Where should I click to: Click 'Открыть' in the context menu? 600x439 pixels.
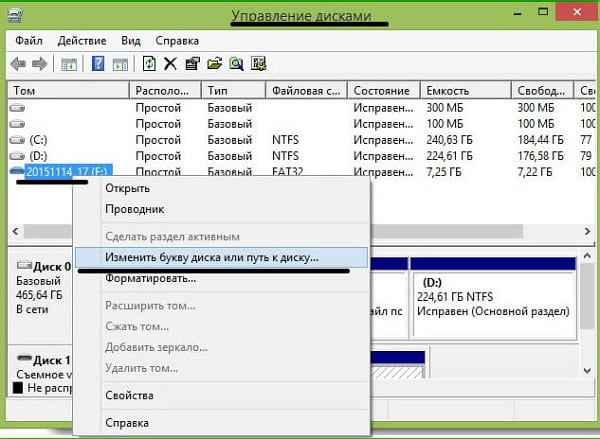coord(127,188)
